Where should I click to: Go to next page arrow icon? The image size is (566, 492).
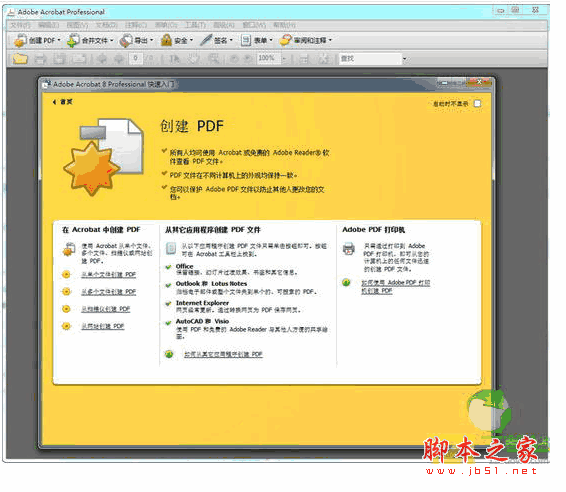tap(119, 58)
